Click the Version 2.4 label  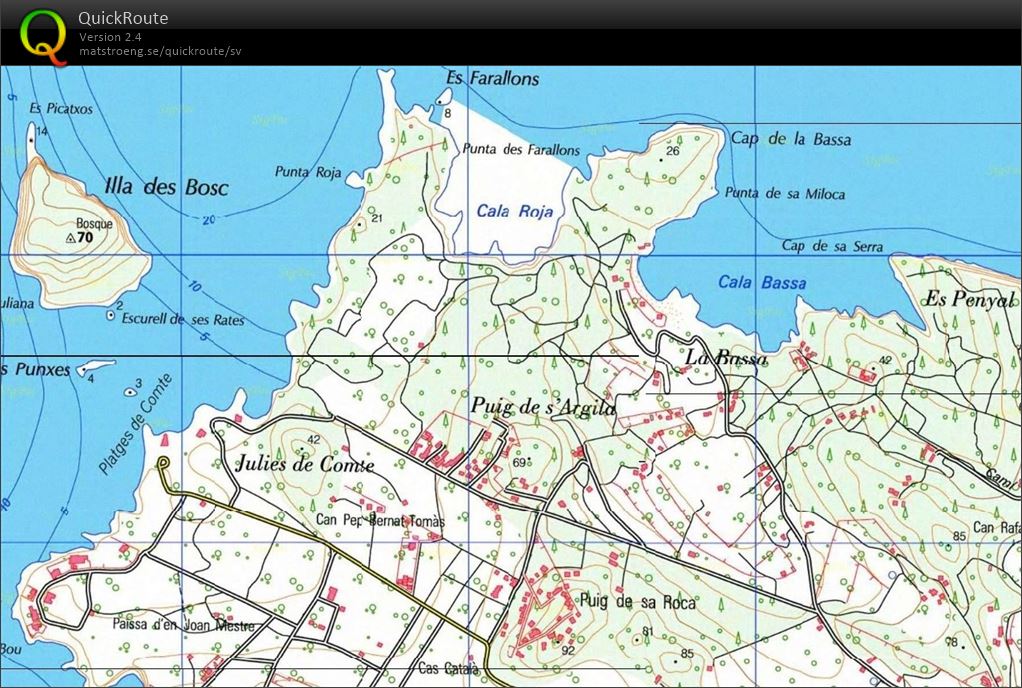(x=110, y=36)
